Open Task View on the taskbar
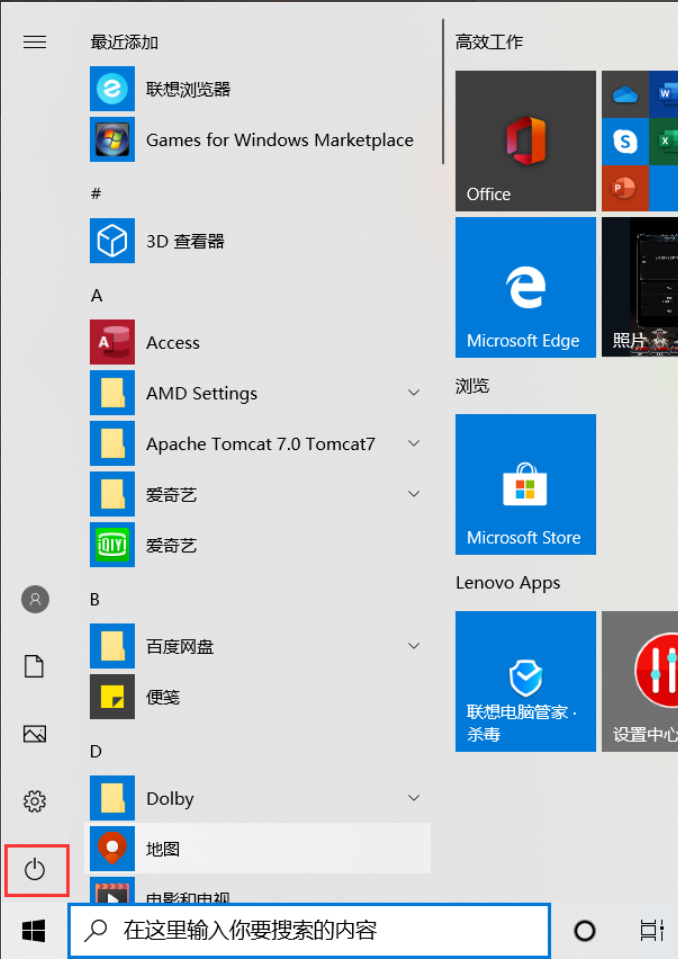 [652, 931]
